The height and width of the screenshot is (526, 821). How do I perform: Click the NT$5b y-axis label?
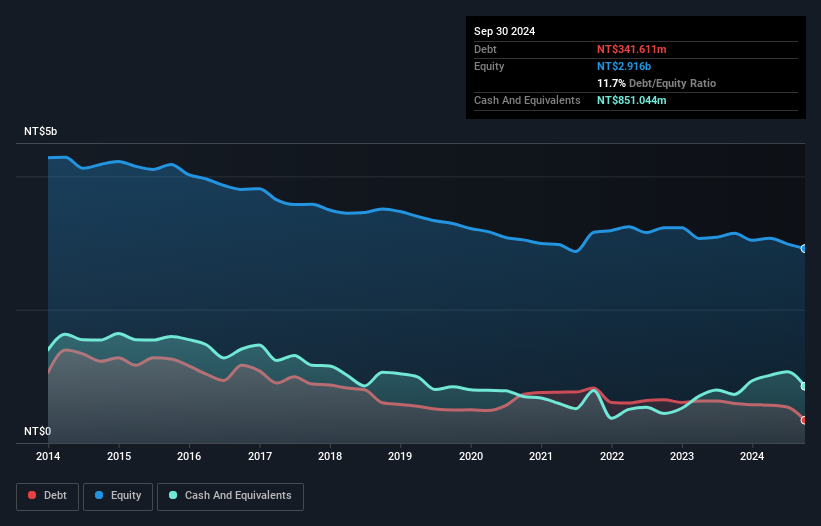tap(40, 131)
